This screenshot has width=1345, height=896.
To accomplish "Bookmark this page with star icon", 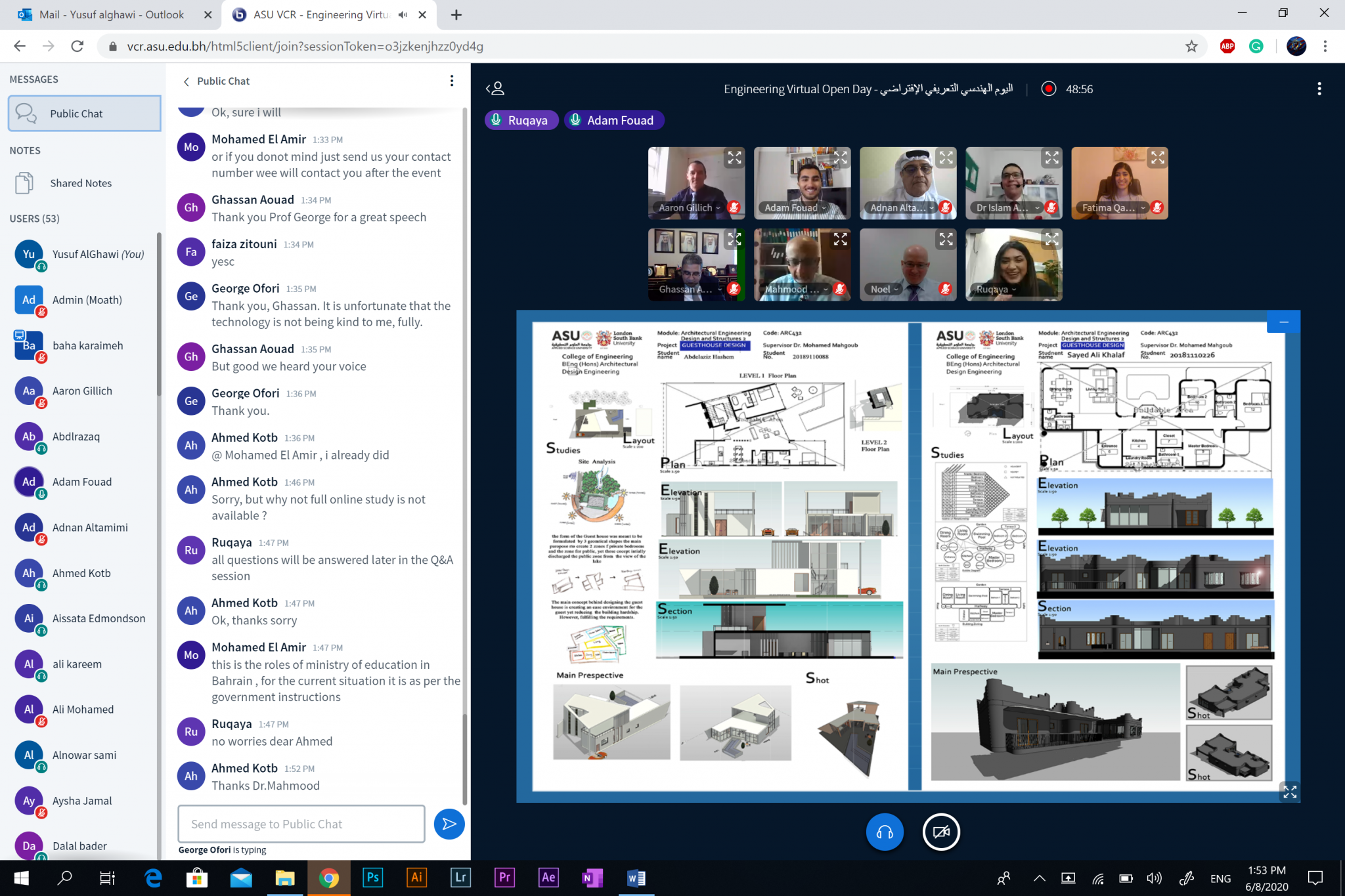I will (x=1191, y=46).
